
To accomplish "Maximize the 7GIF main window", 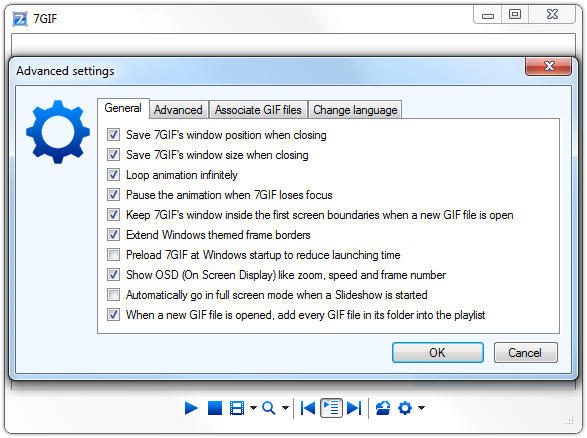I will 515,15.
